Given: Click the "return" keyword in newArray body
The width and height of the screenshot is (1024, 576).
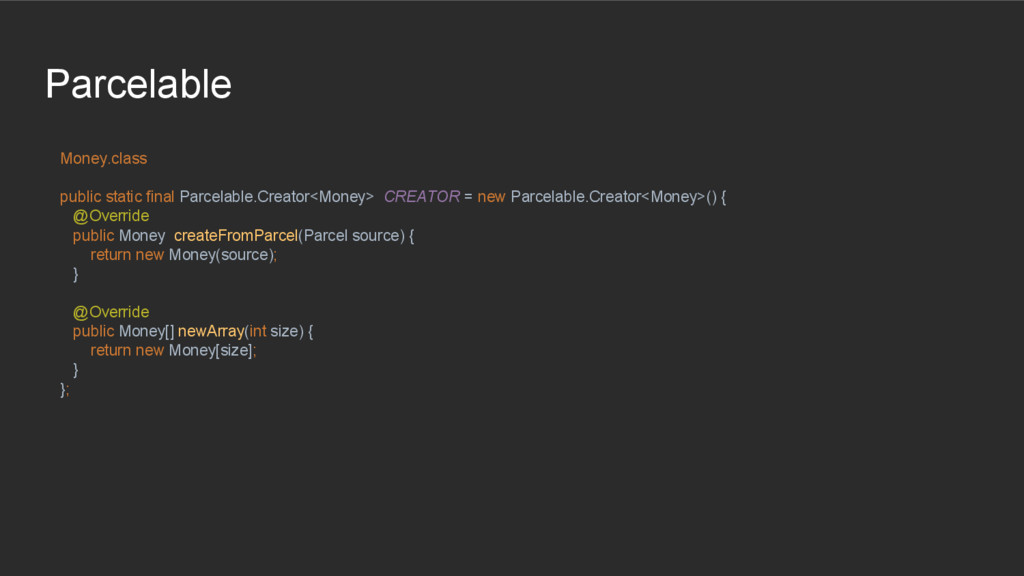Looking at the screenshot, I should [110, 350].
